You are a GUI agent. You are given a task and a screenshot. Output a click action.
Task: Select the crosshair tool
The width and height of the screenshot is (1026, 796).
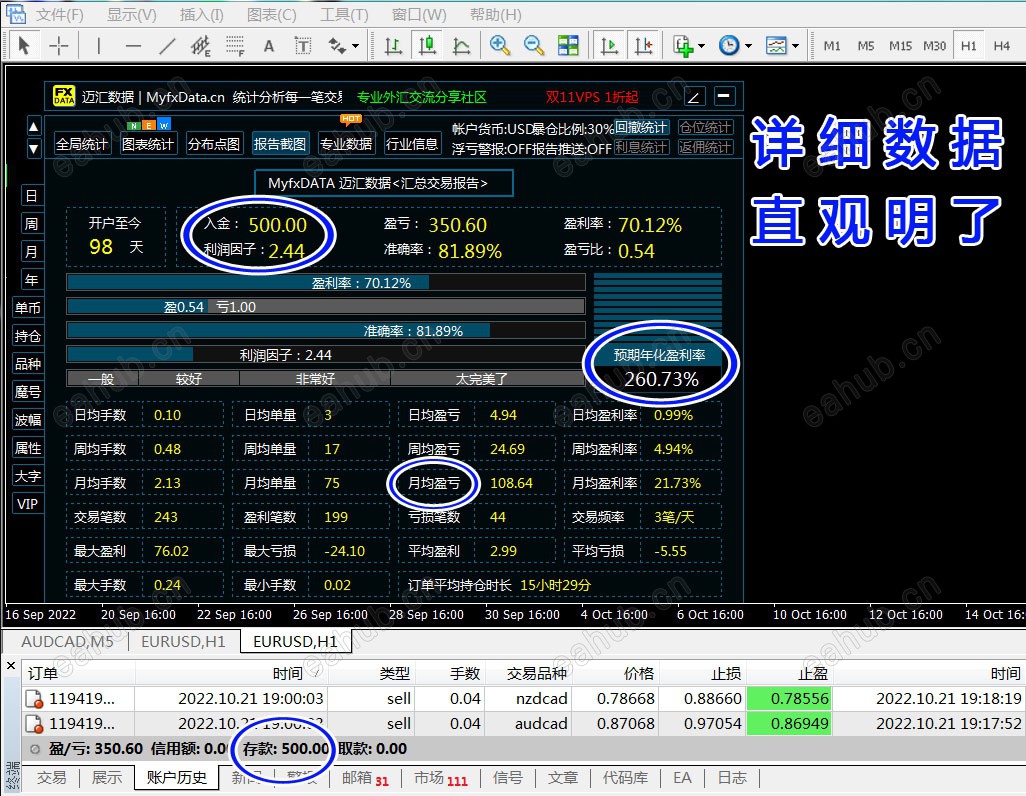click(x=59, y=46)
